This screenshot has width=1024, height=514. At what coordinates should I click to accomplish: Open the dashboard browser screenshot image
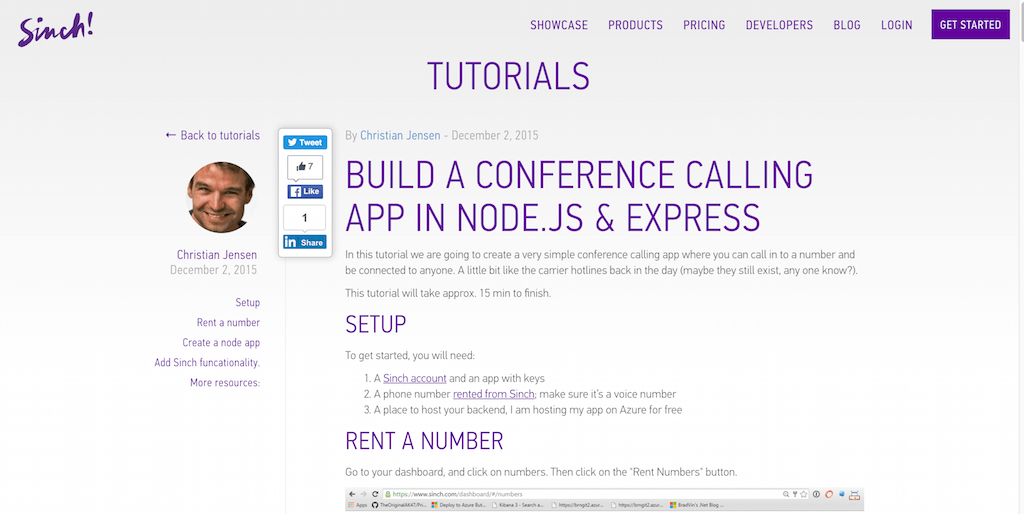[605, 500]
